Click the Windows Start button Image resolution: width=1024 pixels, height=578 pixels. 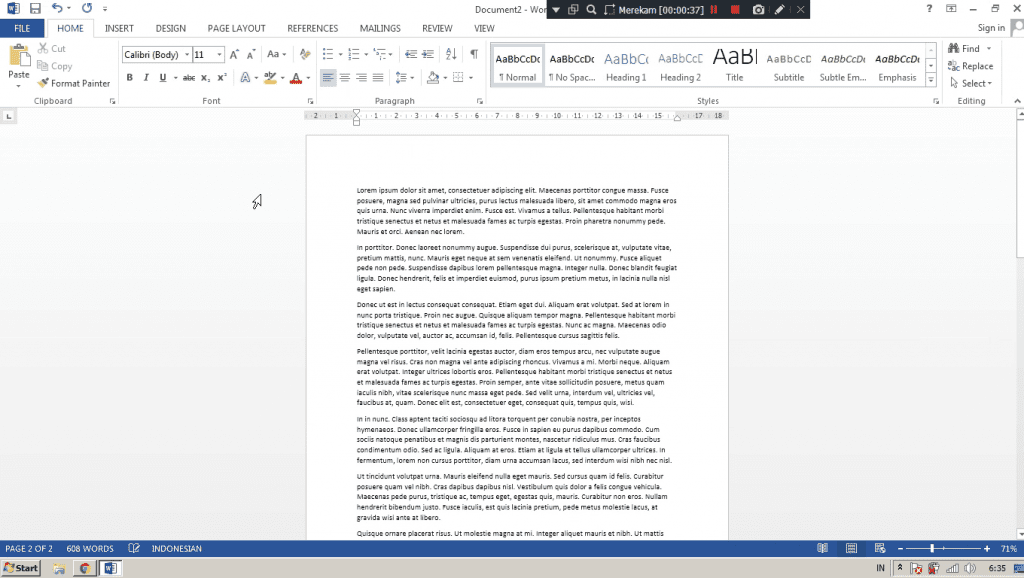pyautogui.click(x=21, y=568)
